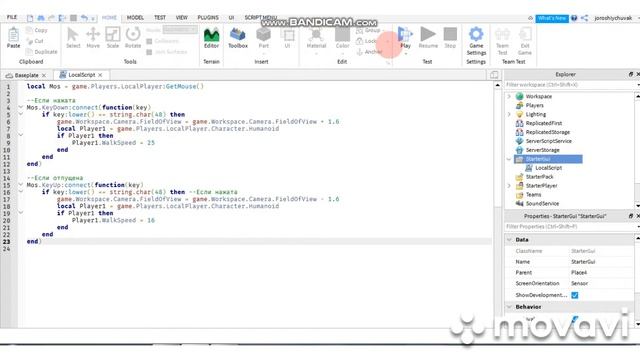
Task: Choose the Move tool
Action: click(93, 38)
